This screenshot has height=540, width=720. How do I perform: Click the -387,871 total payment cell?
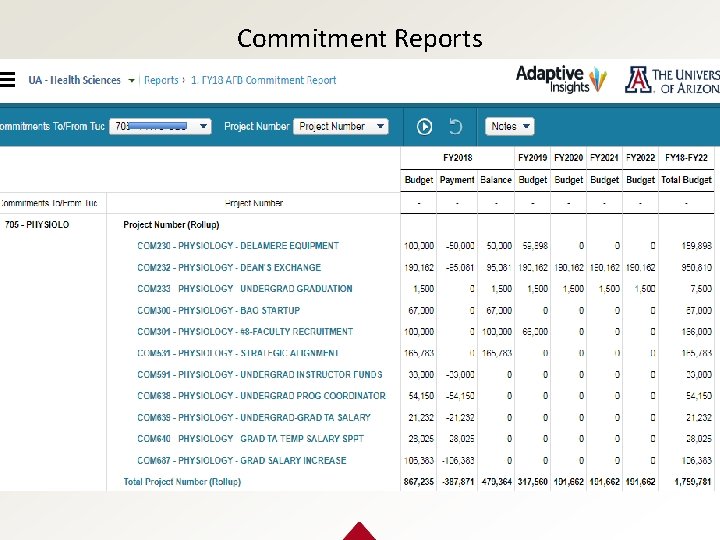click(458, 482)
